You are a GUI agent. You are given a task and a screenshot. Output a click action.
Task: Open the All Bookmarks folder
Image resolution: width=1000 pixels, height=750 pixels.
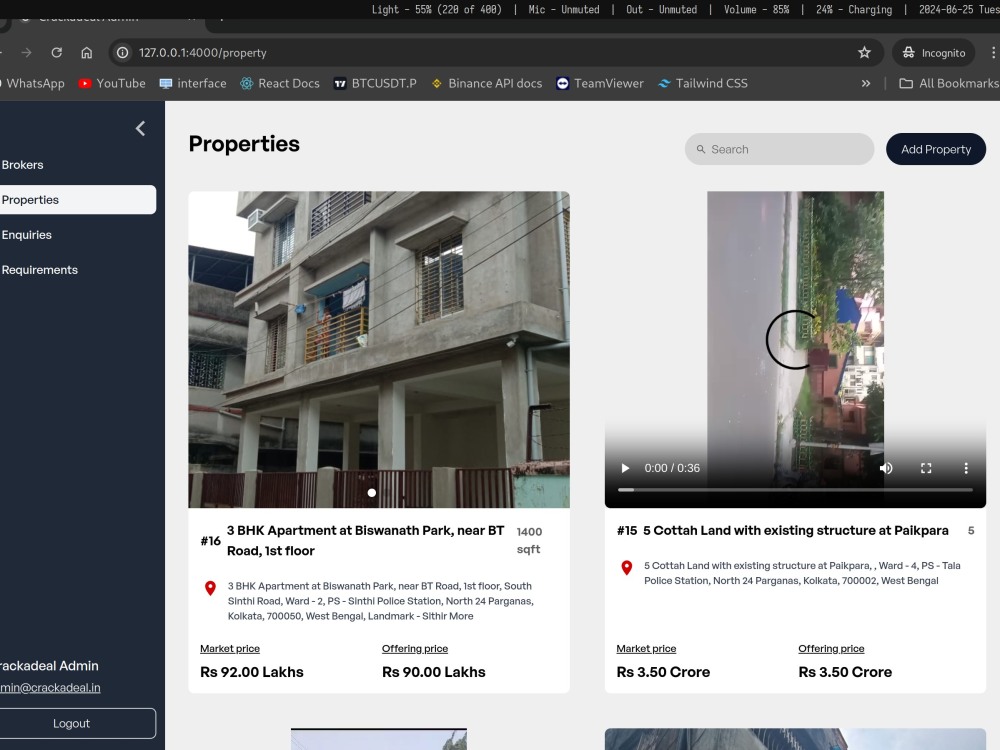(949, 84)
